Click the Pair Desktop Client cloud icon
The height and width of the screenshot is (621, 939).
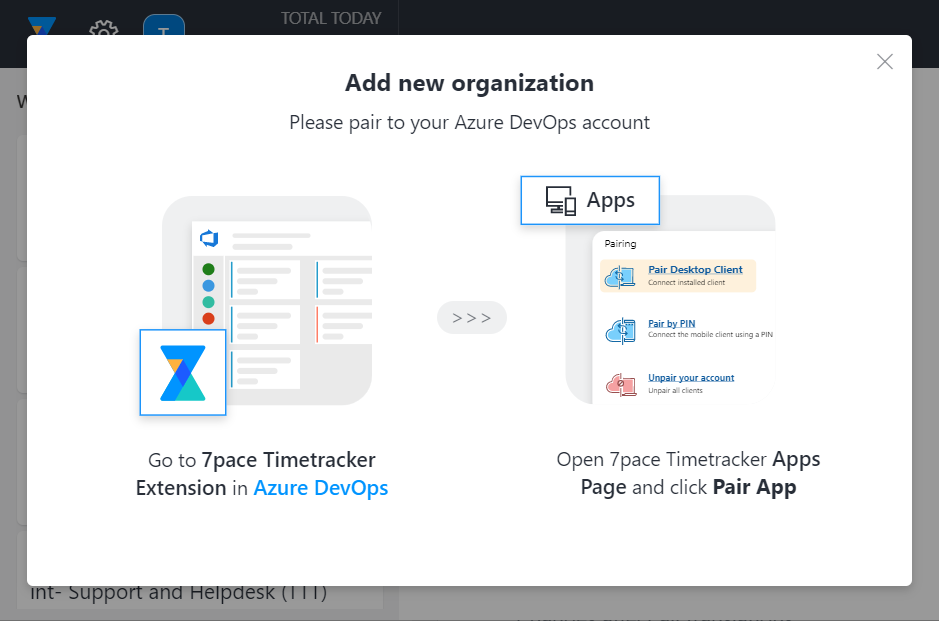[x=620, y=277]
